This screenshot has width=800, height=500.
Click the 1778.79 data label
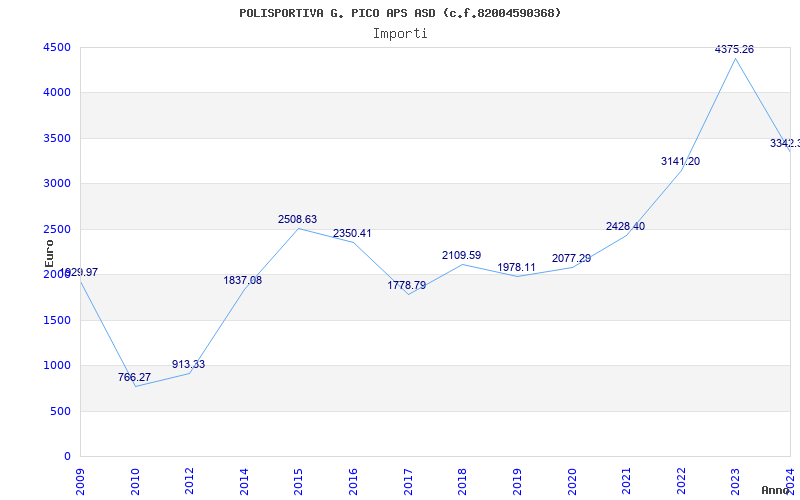[407, 285]
